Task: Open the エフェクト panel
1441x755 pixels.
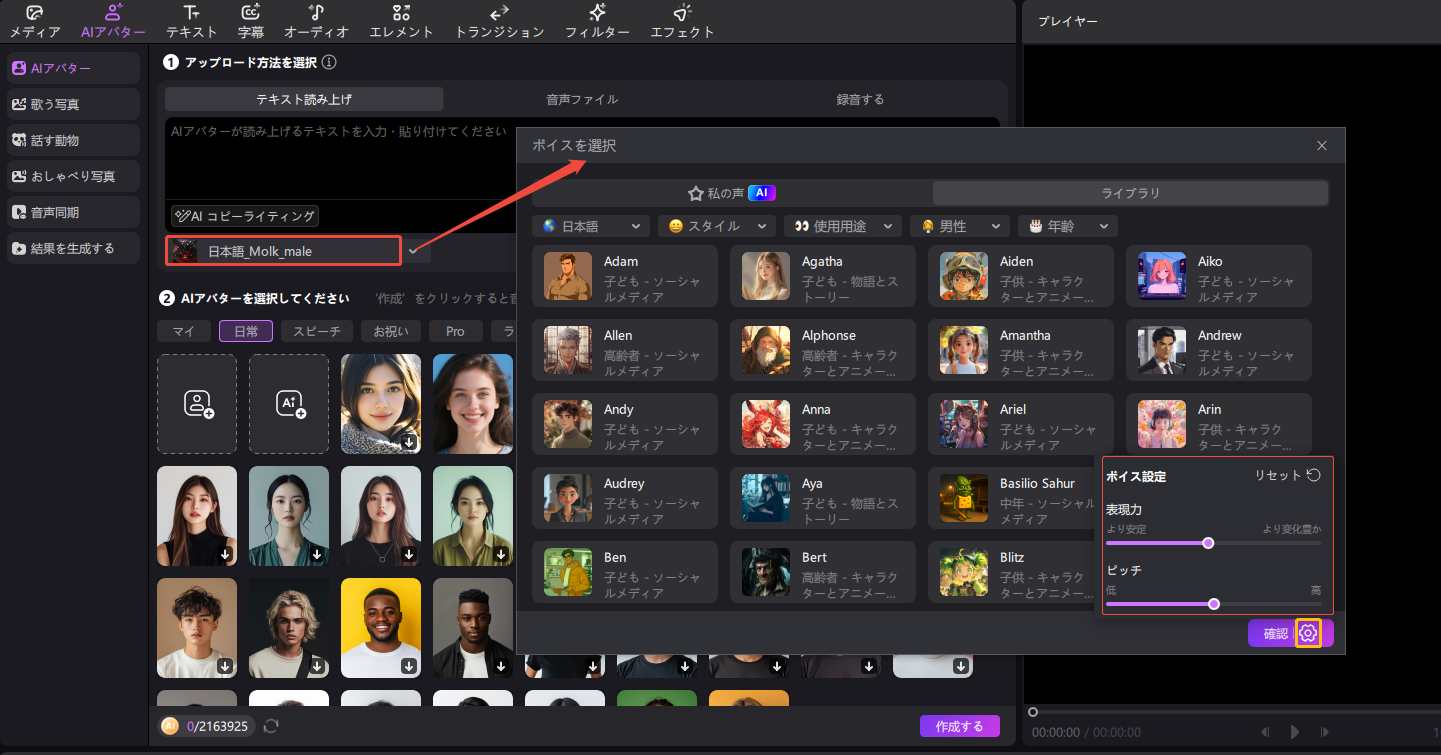Action: (x=683, y=21)
